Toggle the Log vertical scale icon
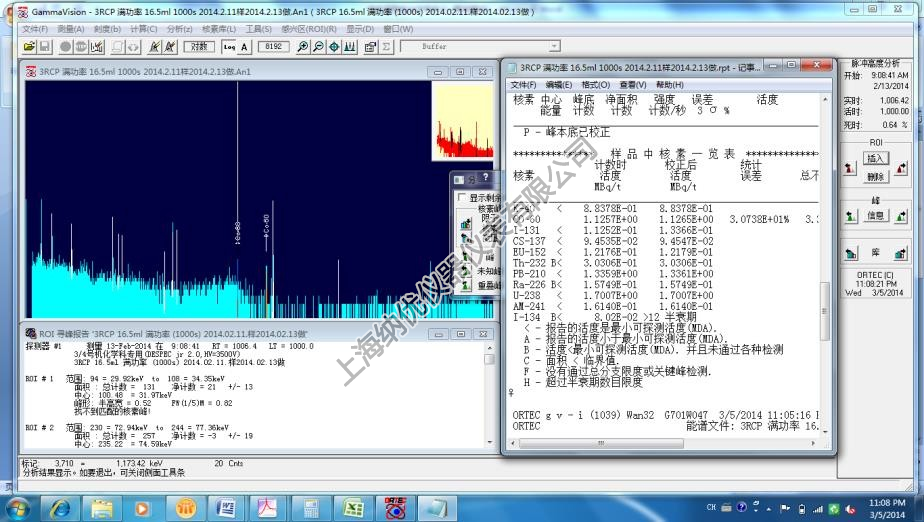924x522 pixels. (x=229, y=47)
